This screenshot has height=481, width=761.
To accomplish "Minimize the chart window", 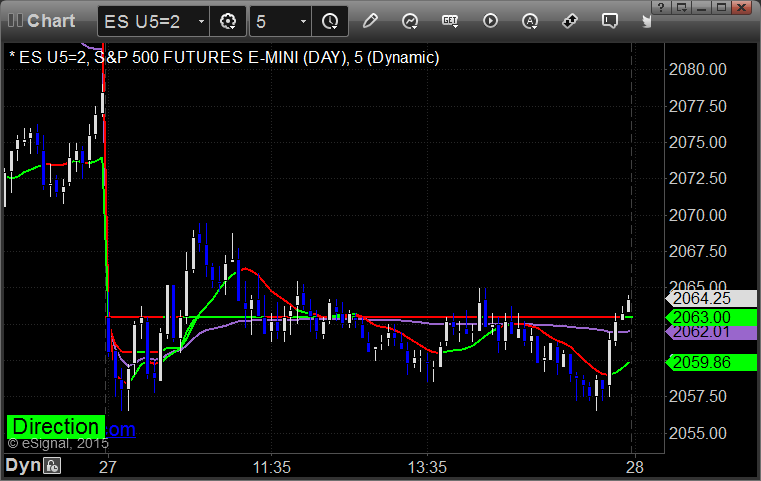I will coord(701,7).
